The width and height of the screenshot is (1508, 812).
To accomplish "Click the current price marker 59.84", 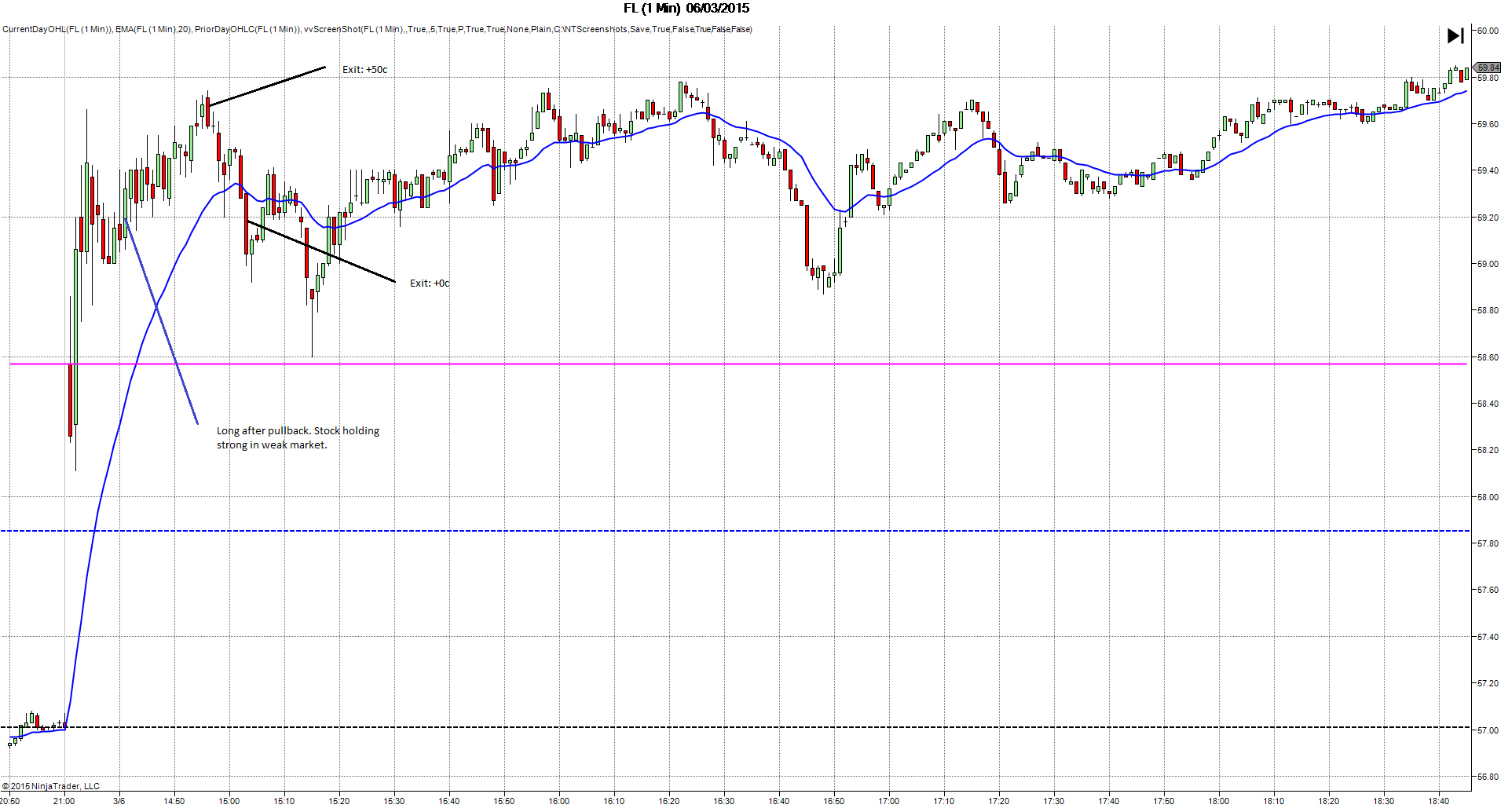I will click(x=1488, y=68).
